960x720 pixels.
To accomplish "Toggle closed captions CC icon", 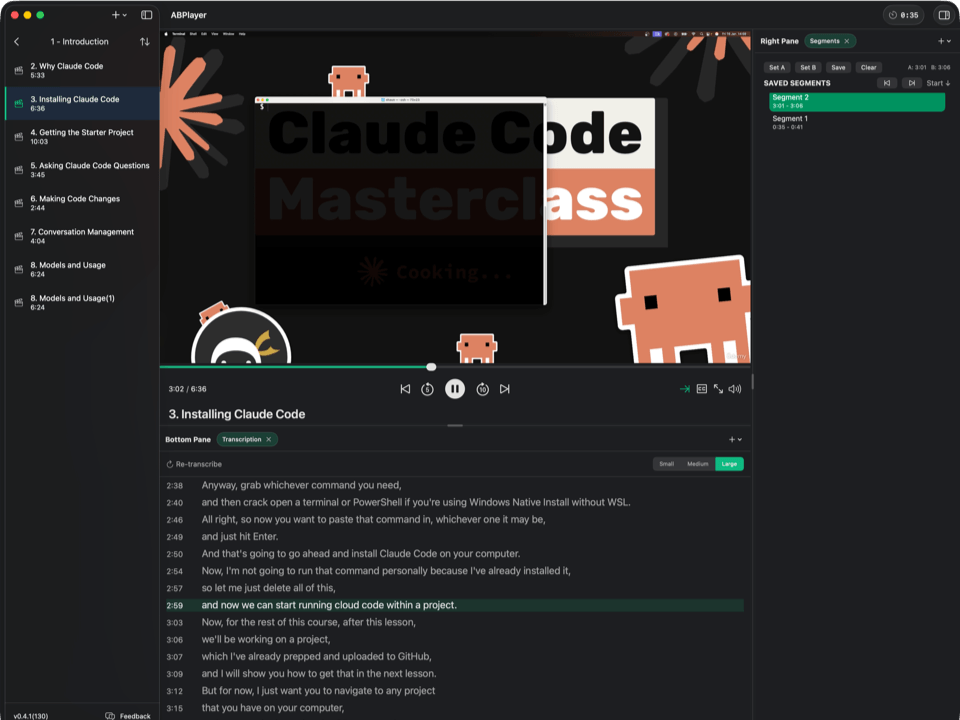I will (702, 389).
